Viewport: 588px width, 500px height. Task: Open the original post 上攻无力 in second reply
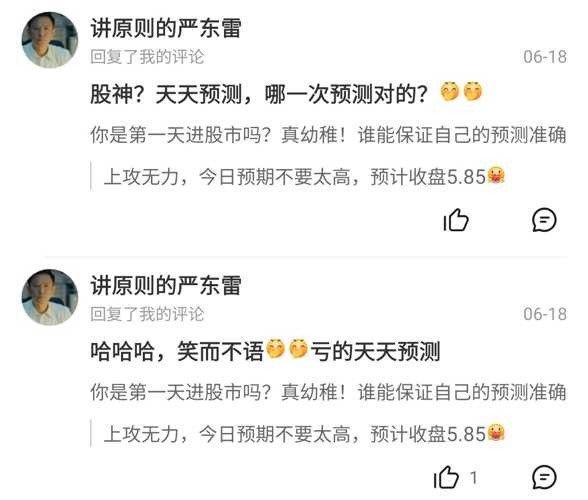coord(304,434)
